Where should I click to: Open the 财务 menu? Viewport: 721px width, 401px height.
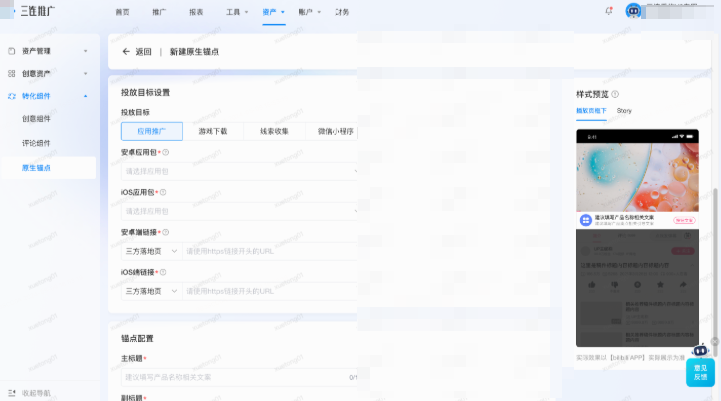pos(342,12)
